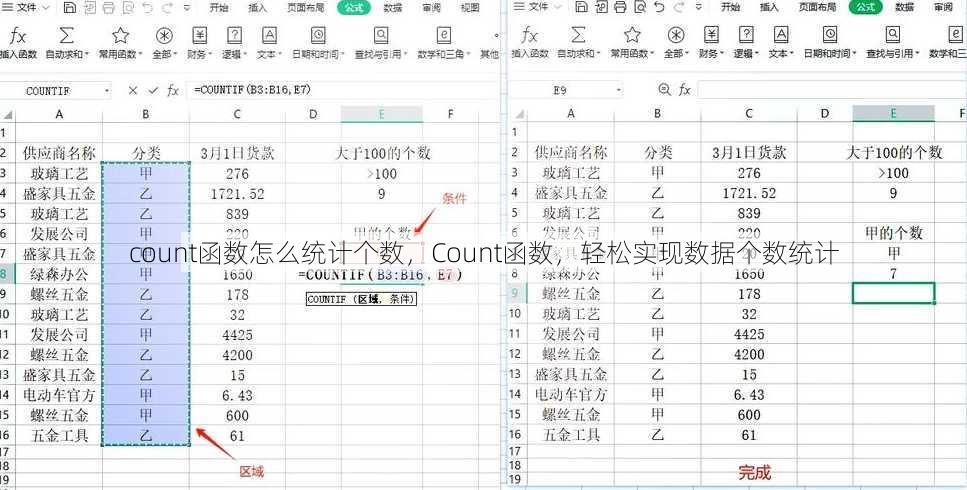Select Formulas (公式) tab in right window
Screen dimensions: 967x490
click(x=866, y=7)
